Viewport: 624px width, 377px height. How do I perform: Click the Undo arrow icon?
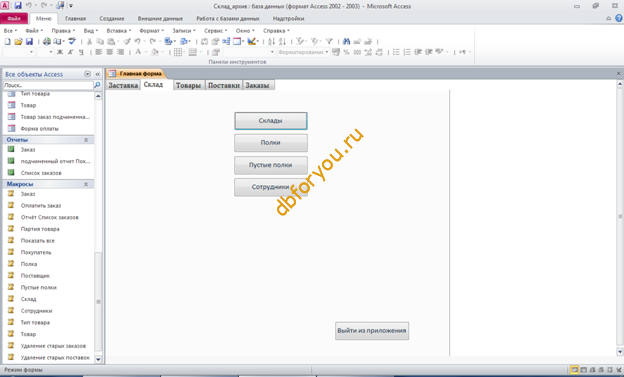137,41
